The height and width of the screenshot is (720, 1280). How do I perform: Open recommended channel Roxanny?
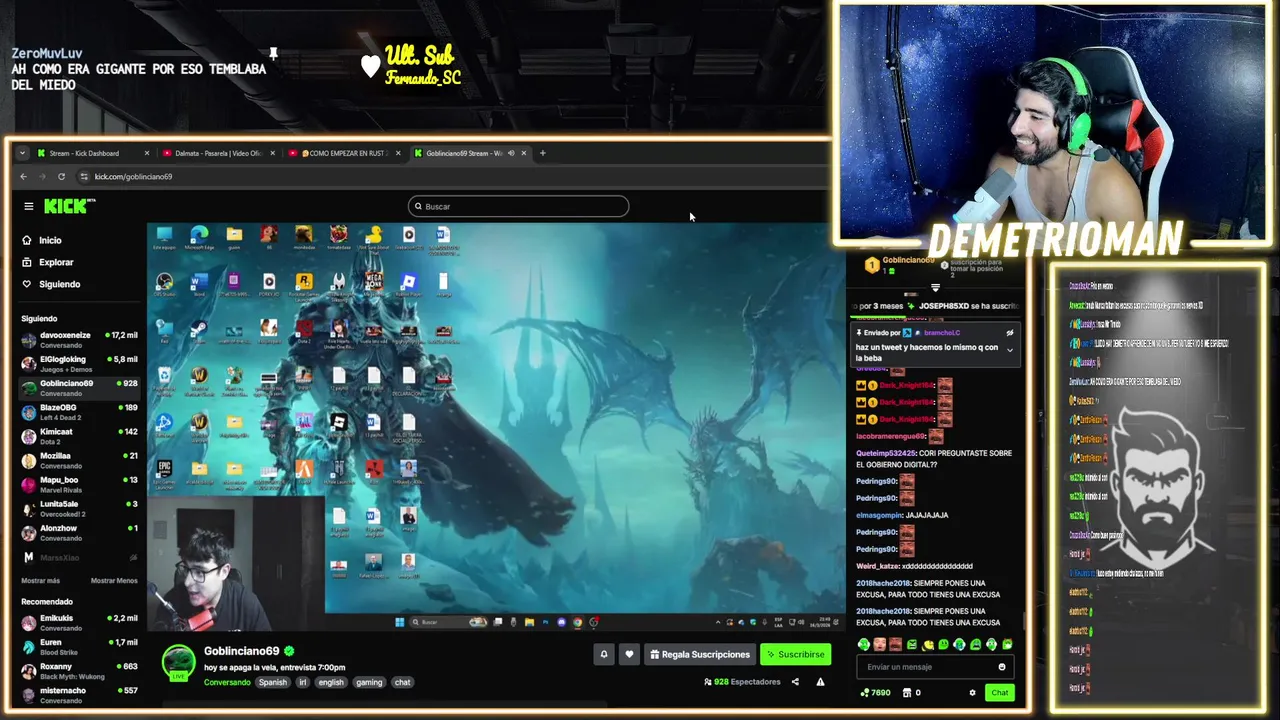pyautogui.click(x=80, y=671)
